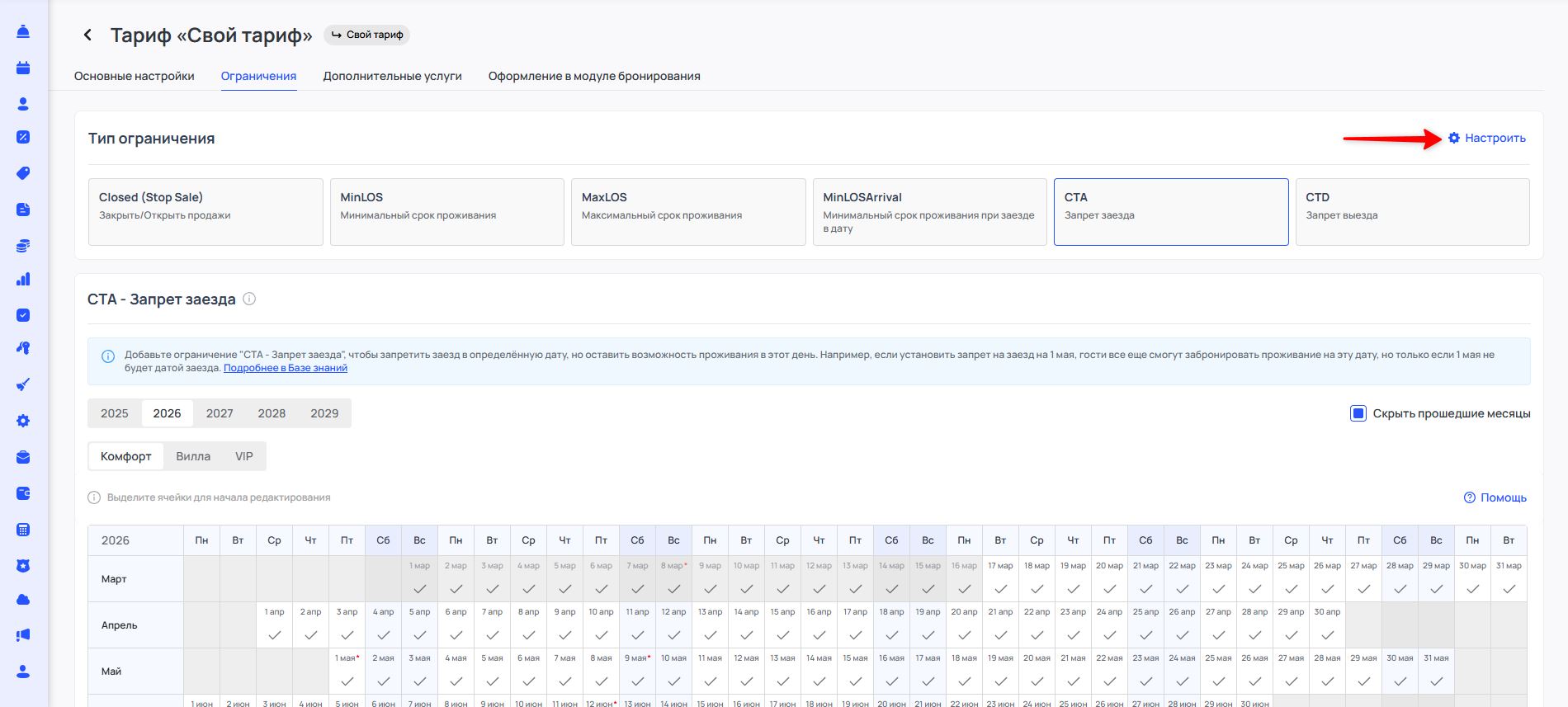Select the Вилла room category tab

tap(193, 456)
